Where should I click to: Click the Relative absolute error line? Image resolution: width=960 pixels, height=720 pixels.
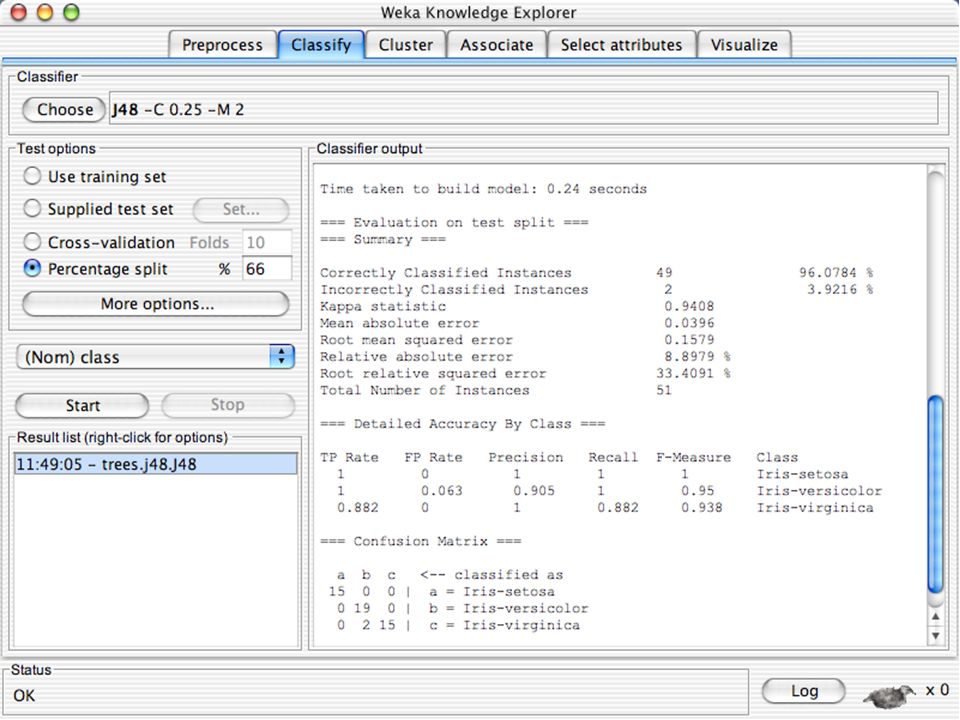coord(525,356)
